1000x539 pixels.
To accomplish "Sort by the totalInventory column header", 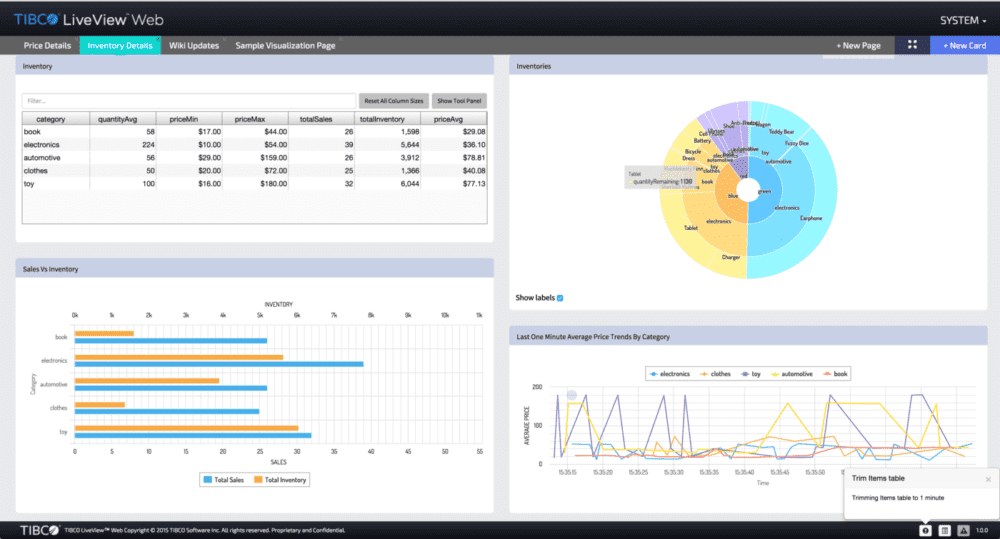I will coord(386,119).
